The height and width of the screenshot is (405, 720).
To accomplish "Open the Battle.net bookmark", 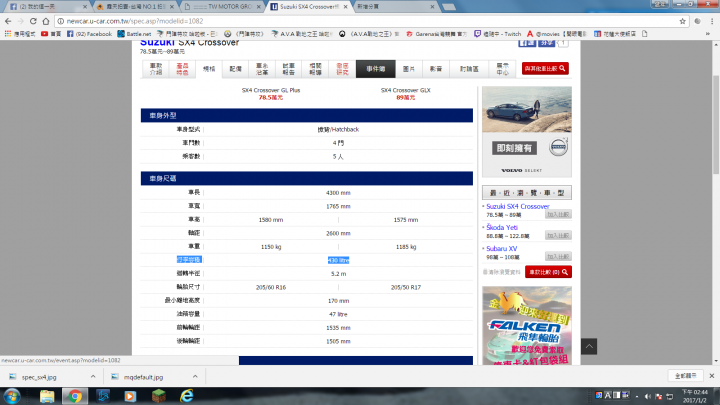I will click(134, 34).
